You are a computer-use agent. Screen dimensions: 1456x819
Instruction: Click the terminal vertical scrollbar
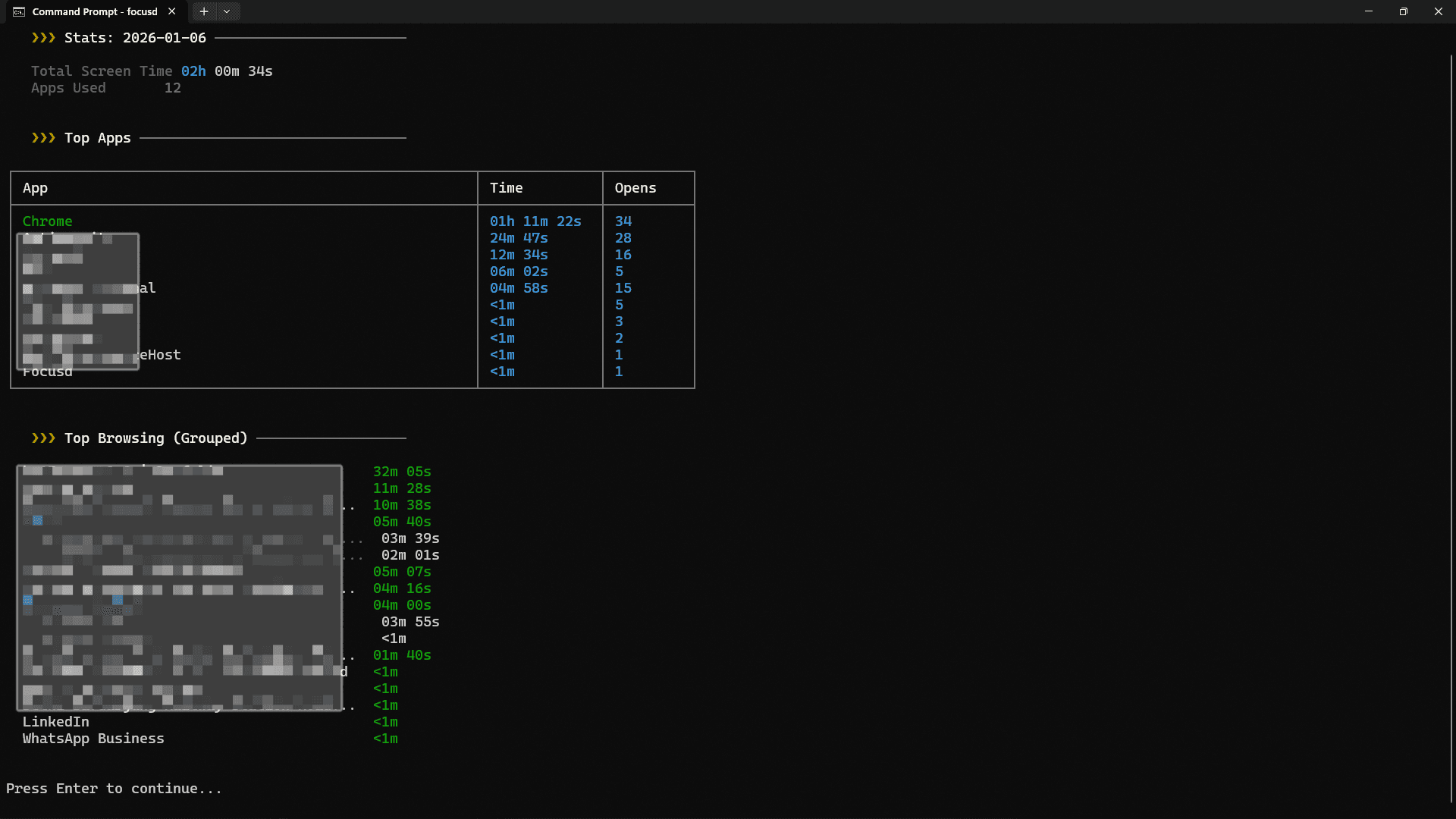click(x=1451, y=428)
